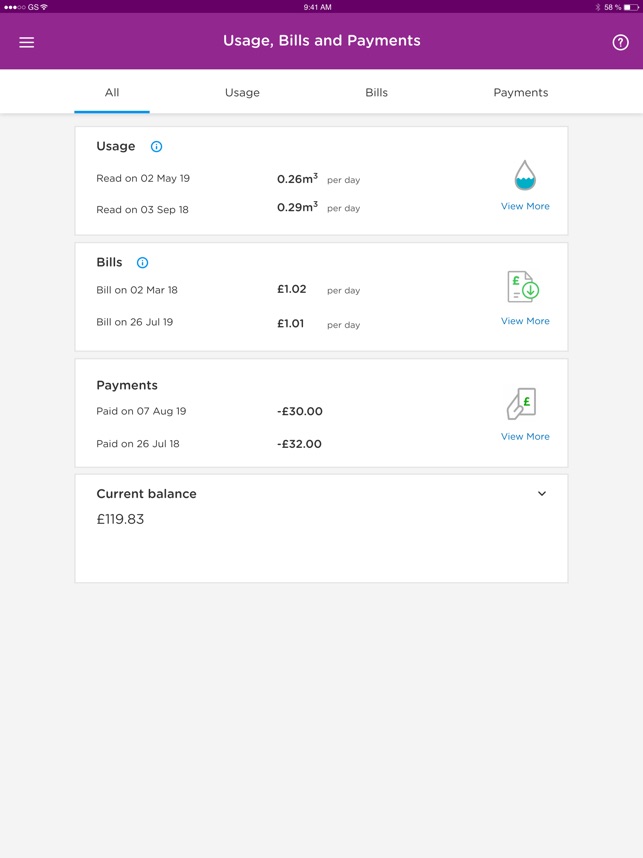Open the hamburger navigation menu

pyautogui.click(x=27, y=42)
